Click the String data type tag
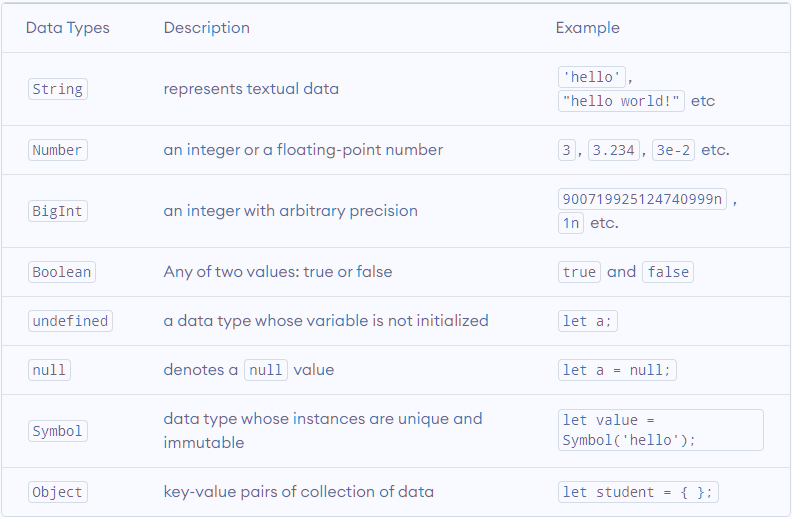Screen dimensions: 792x517 tap(58, 89)
